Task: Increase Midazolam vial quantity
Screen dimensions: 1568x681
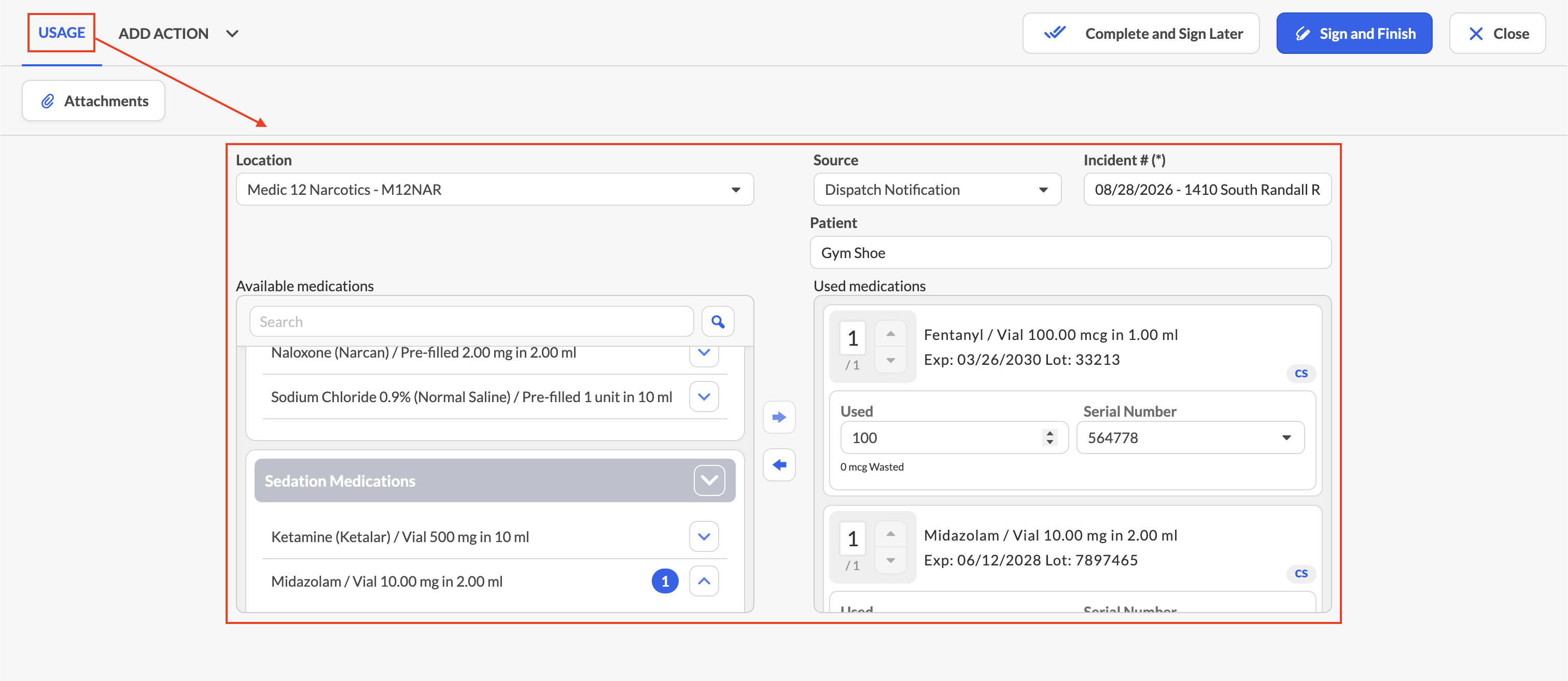Action: tap(890, 534)
